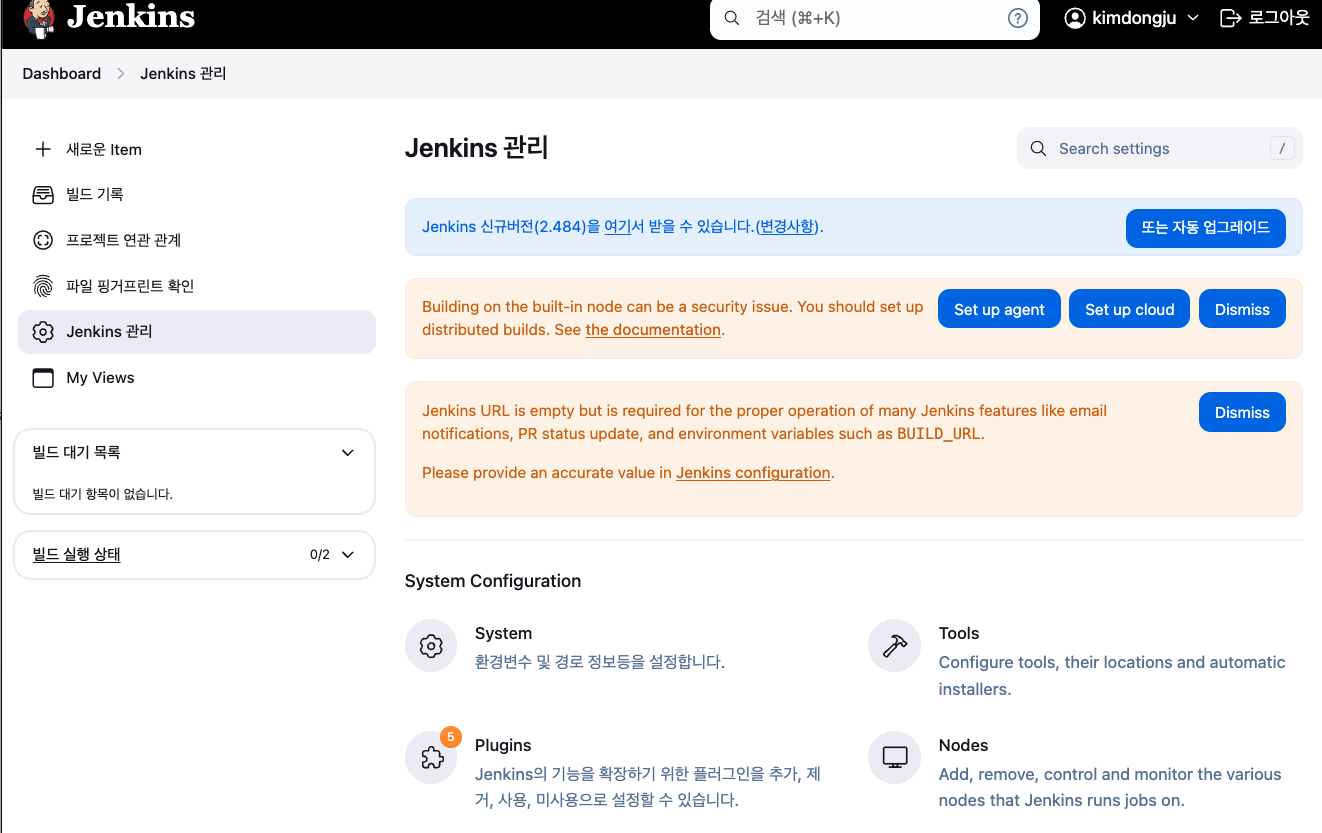This screenshot has width=1322, height=833.
Task: Open the System configuration entry title
Action: click(x=503, y=634)
